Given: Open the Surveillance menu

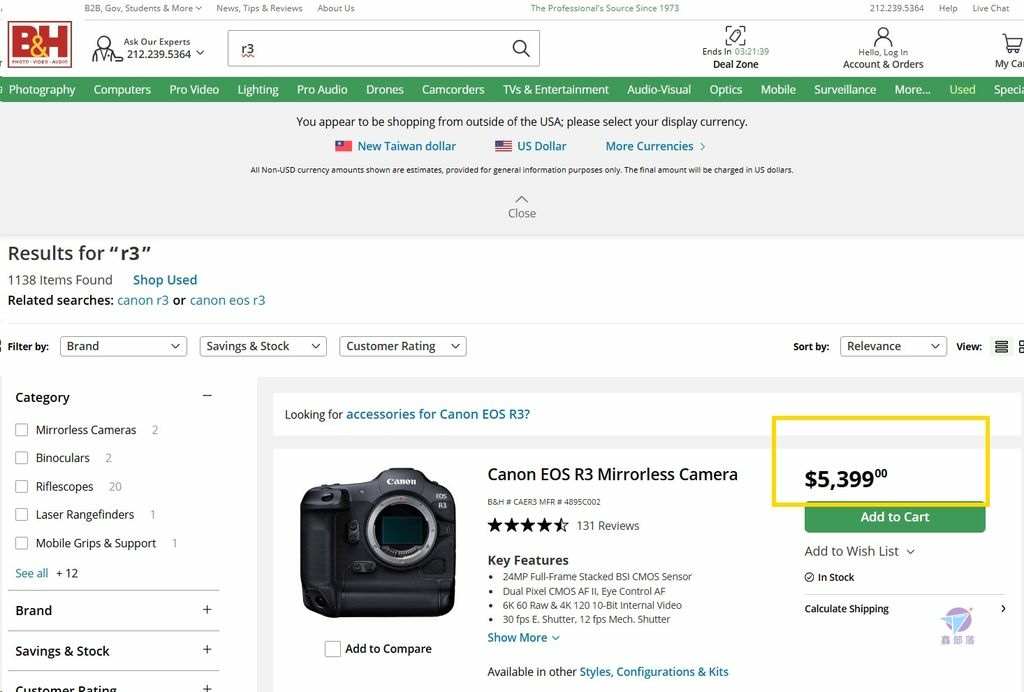Looking at the screenshot, I should [845, 89].
